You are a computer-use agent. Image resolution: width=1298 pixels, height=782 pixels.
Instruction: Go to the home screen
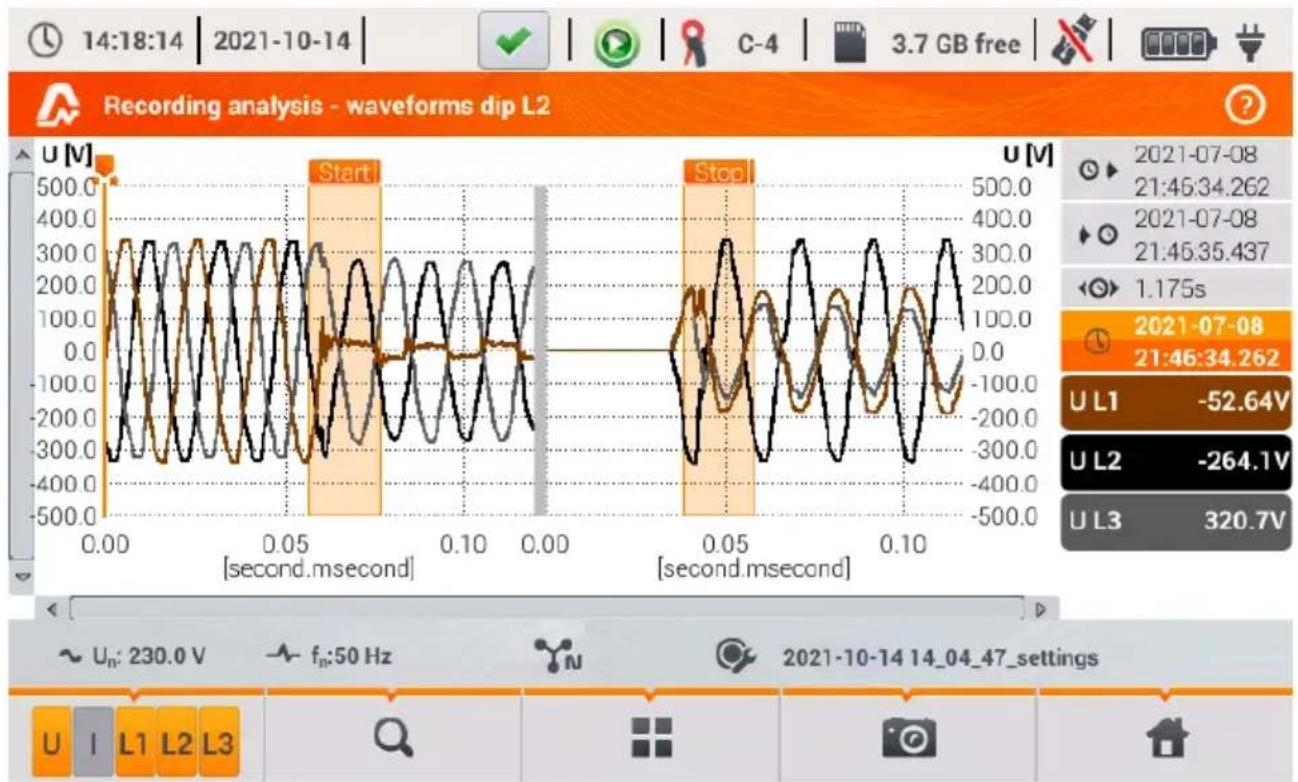[x=1168, y=739]
